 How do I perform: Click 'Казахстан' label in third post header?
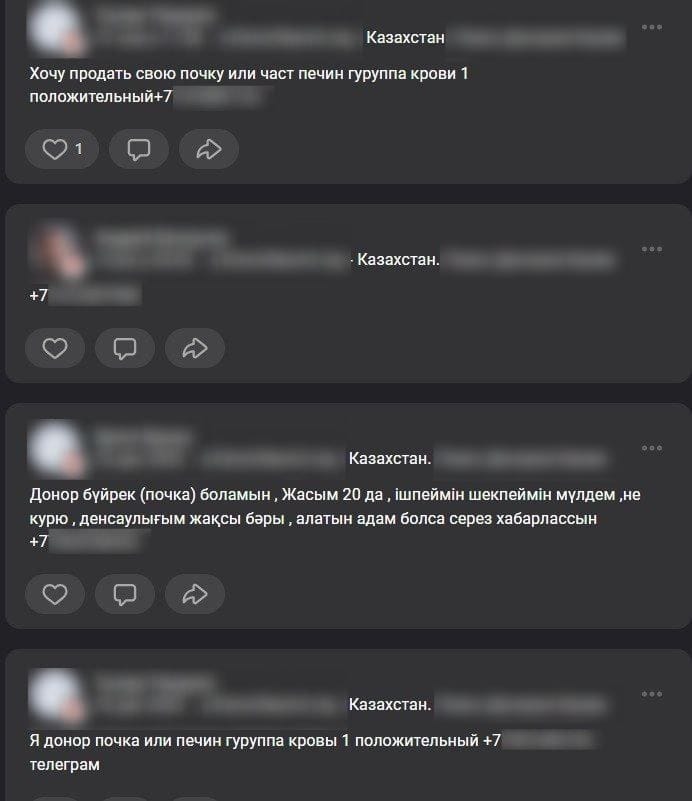(390, 459)
